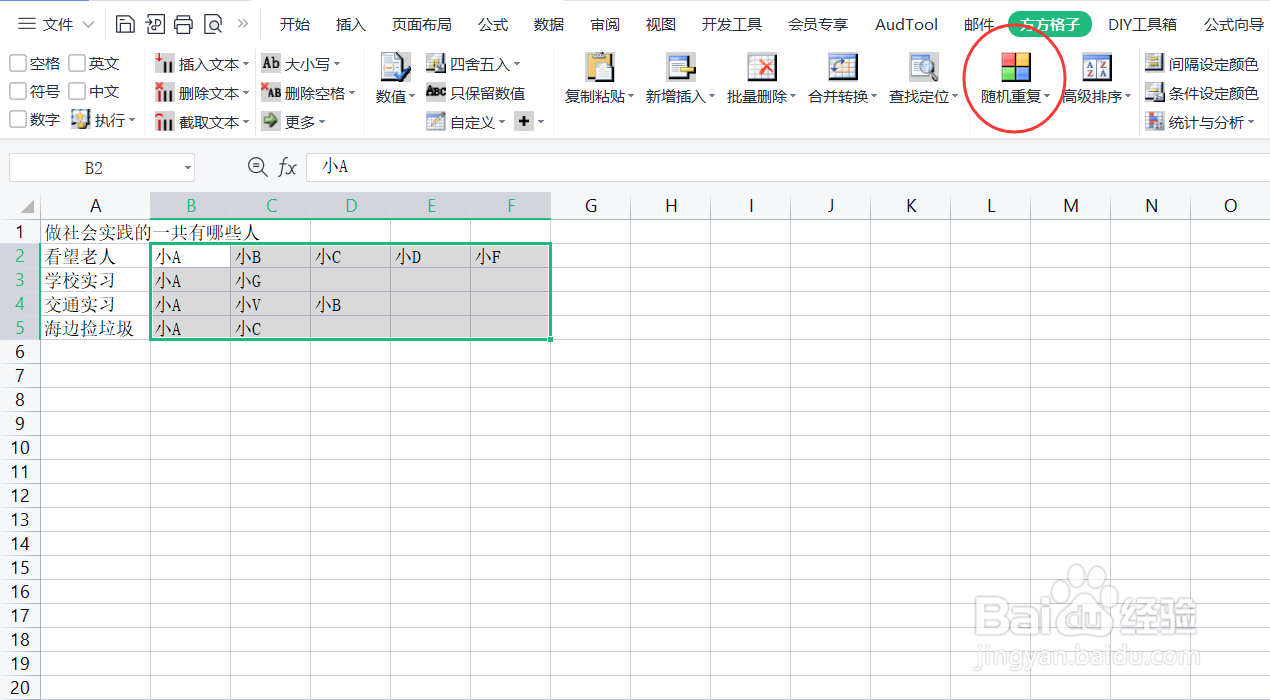
Task: Open the 开发工具 tab
Action: pyautogui.click(x=732, y=24)
